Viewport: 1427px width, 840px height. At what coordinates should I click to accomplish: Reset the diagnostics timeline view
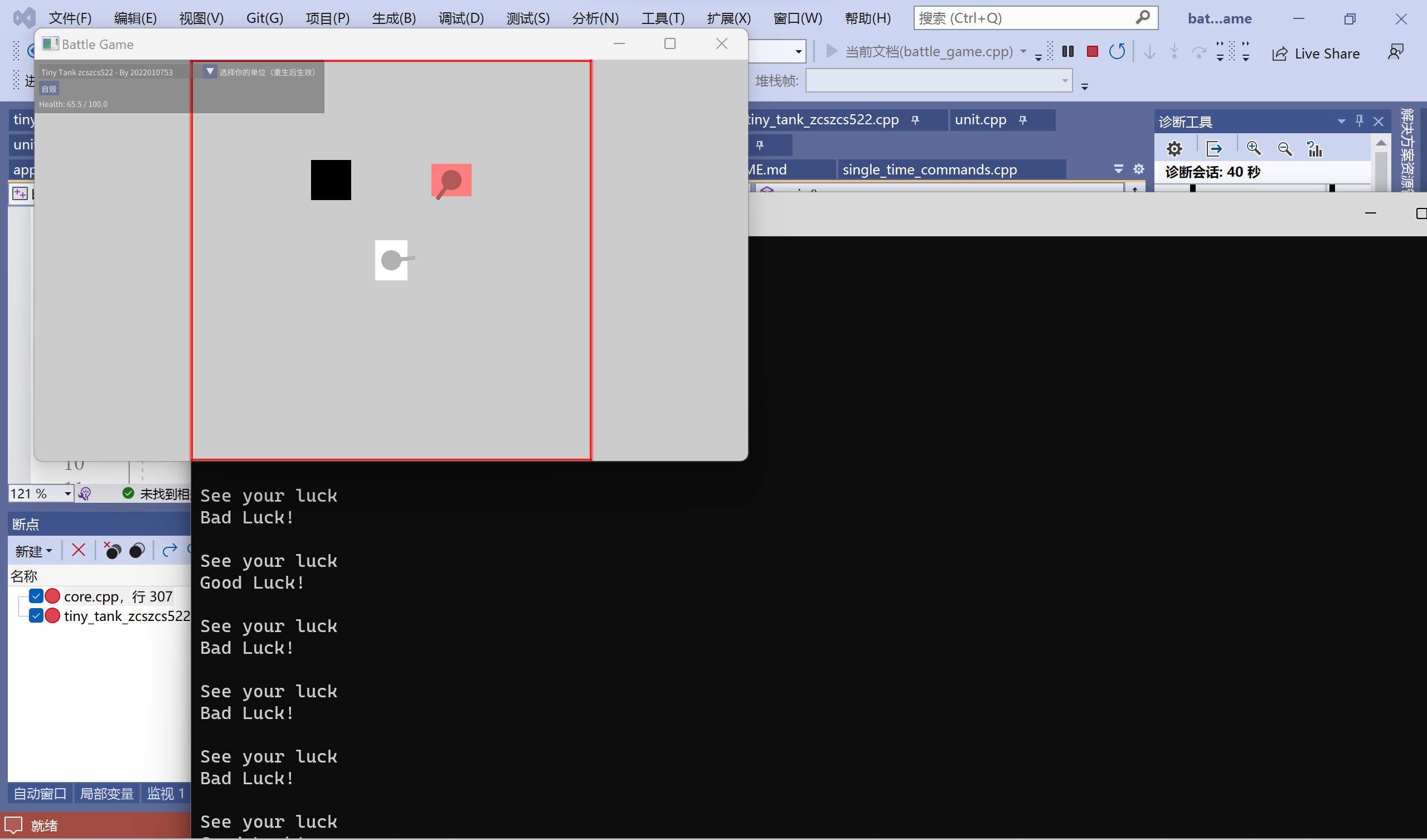pos(1315,148)
